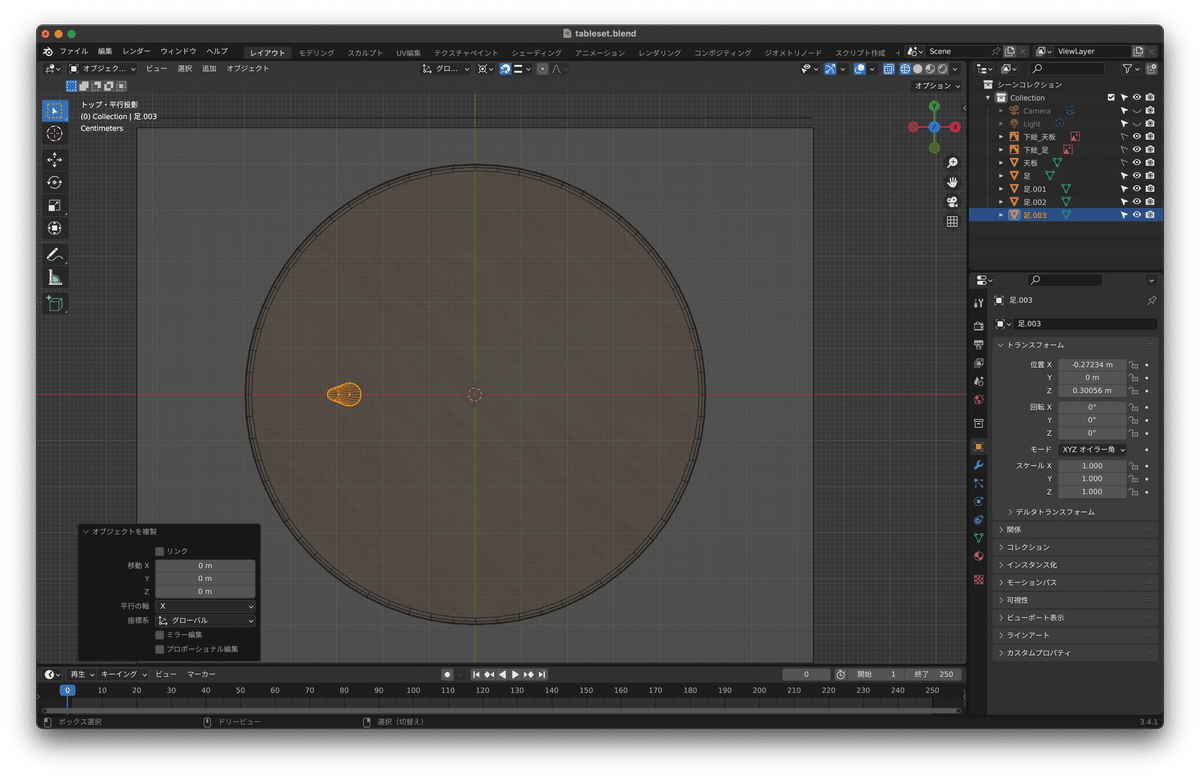Enable the プロポーショナル編集 checkbox
The image size is (1200, 777).
(x=160, y=649)
